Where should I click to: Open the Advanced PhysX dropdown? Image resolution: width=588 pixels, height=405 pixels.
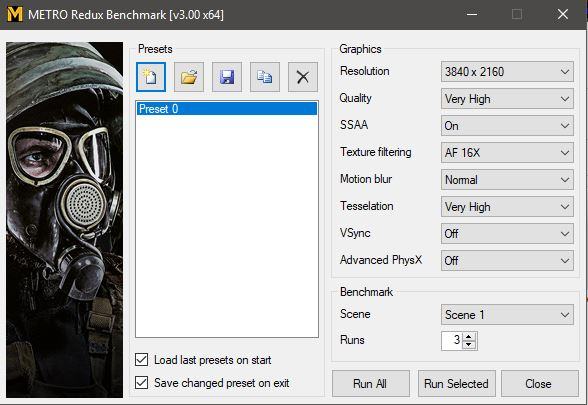pos(507,261)
